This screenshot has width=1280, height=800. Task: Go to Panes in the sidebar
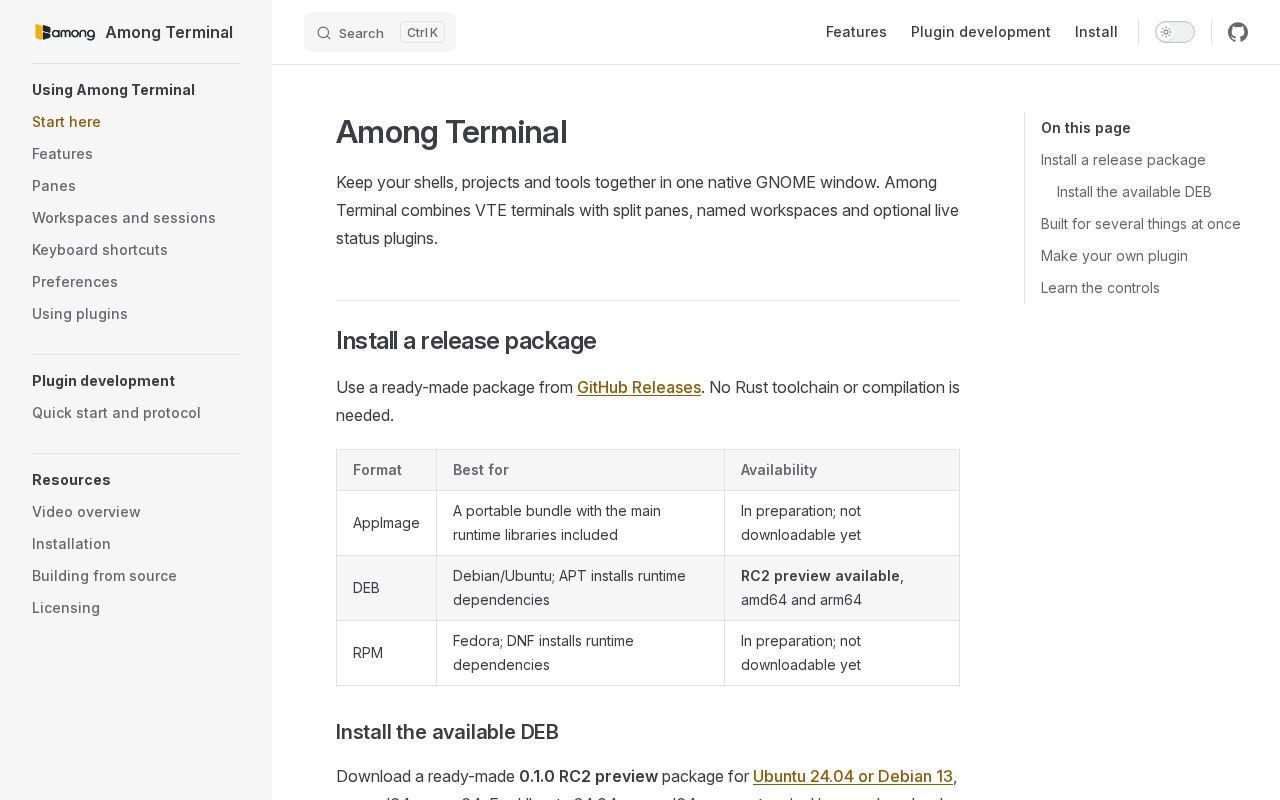(x=54, y=186)
